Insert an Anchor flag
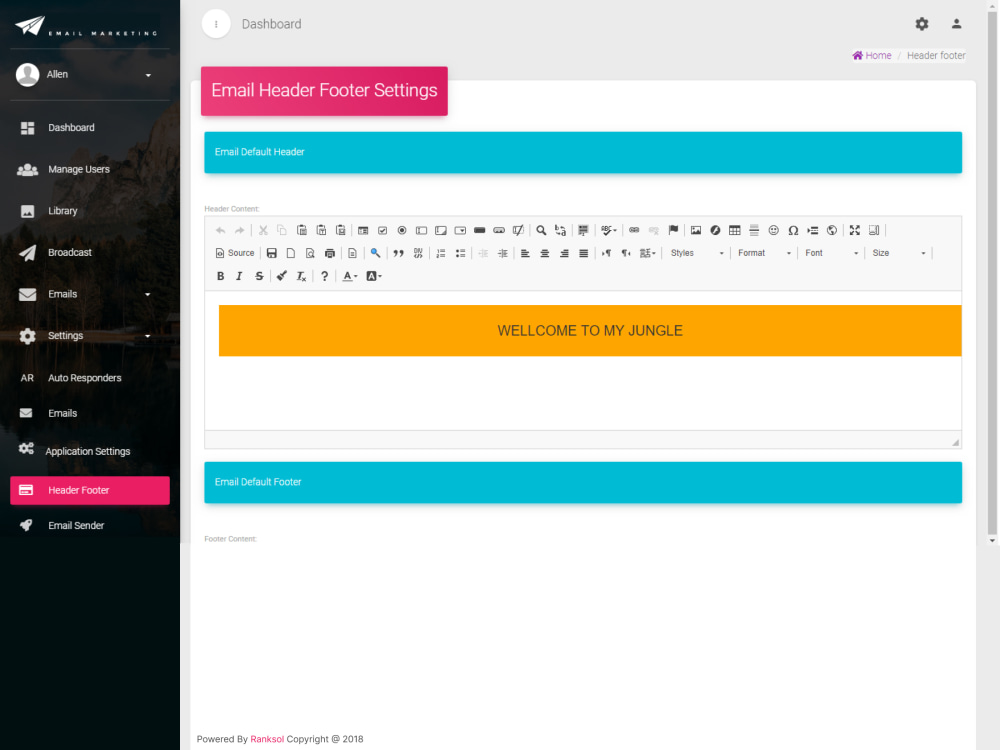The width and height of the screenshot is (1000, 750). 673,230
